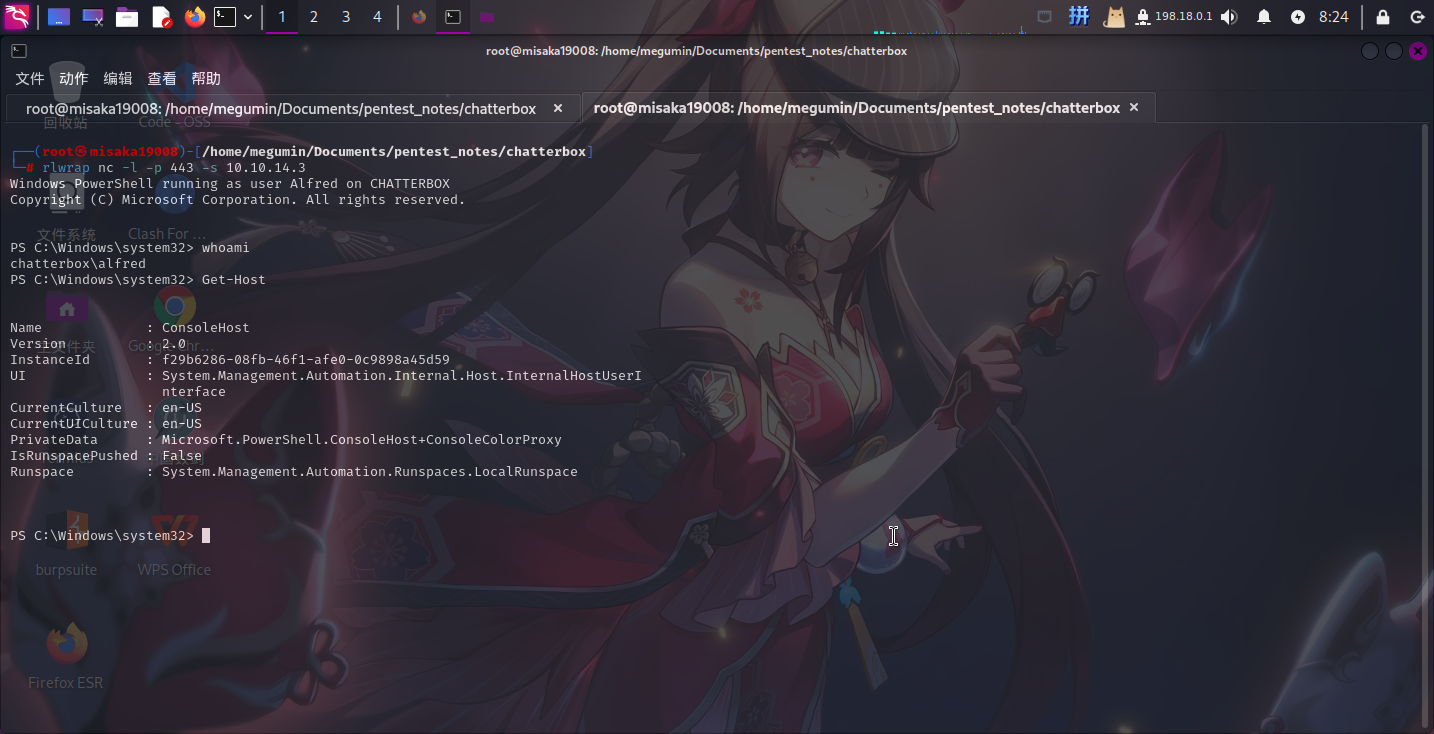Viewport: 1434px width, 734px height.
Task: Open the power manager tray icon
Action: pos(1298,17)
